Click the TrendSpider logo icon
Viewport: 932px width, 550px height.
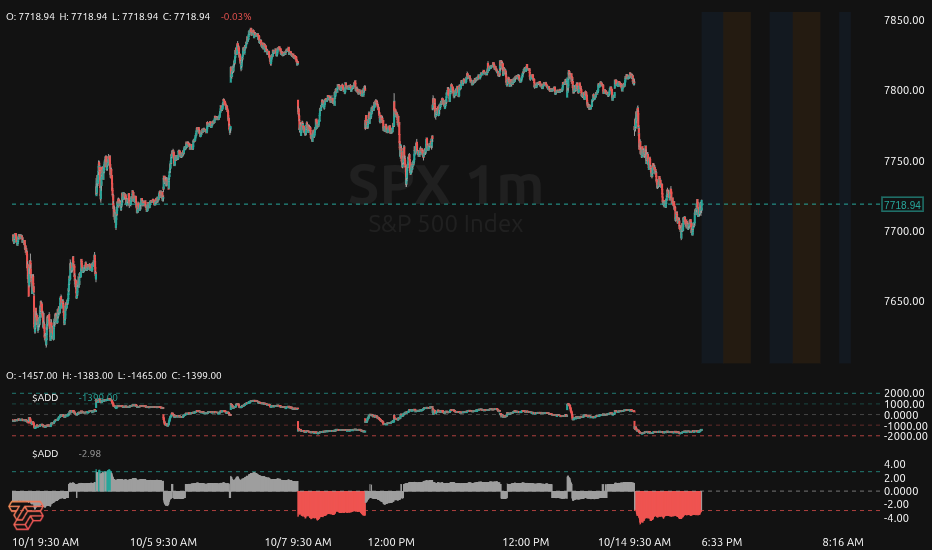coord(26,515)
